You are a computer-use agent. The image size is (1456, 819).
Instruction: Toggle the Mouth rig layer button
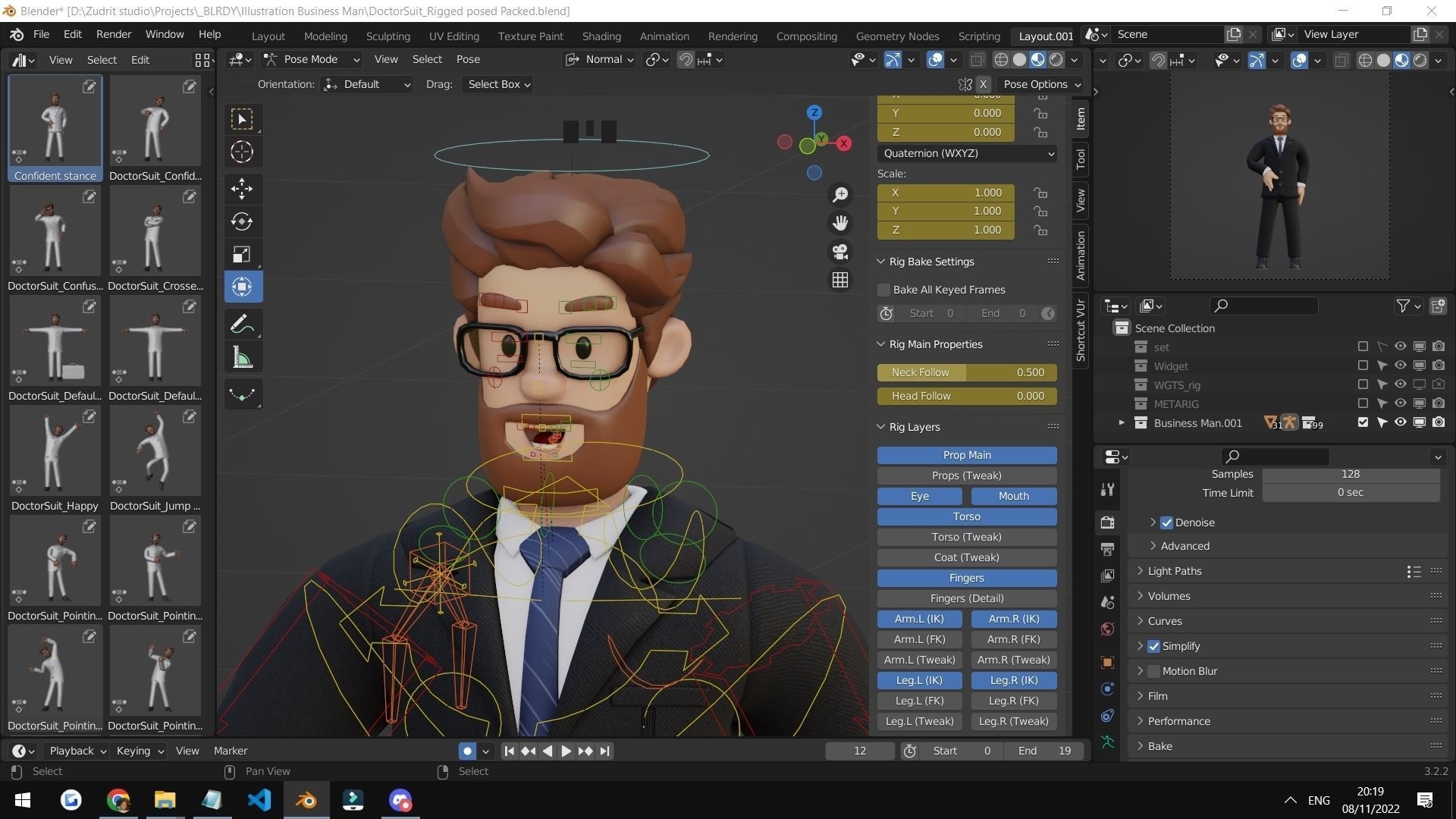[x=1013, y=496]
